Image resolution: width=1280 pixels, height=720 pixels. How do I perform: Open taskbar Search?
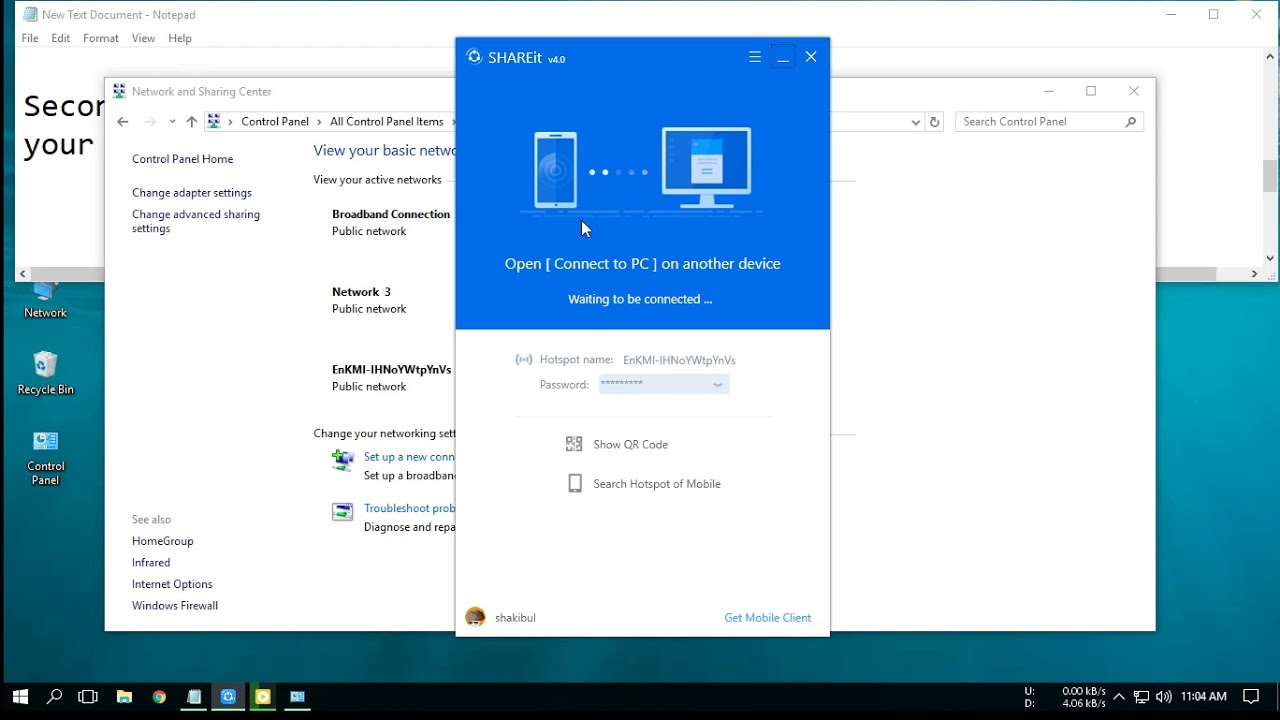pos(55,697)
